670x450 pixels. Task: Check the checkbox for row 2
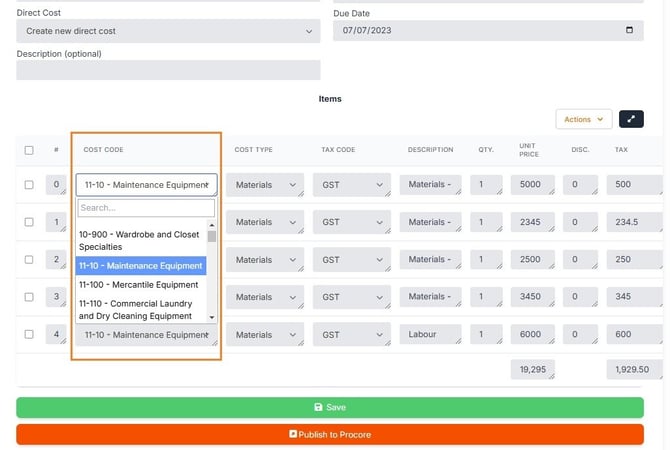click(29, 259)
